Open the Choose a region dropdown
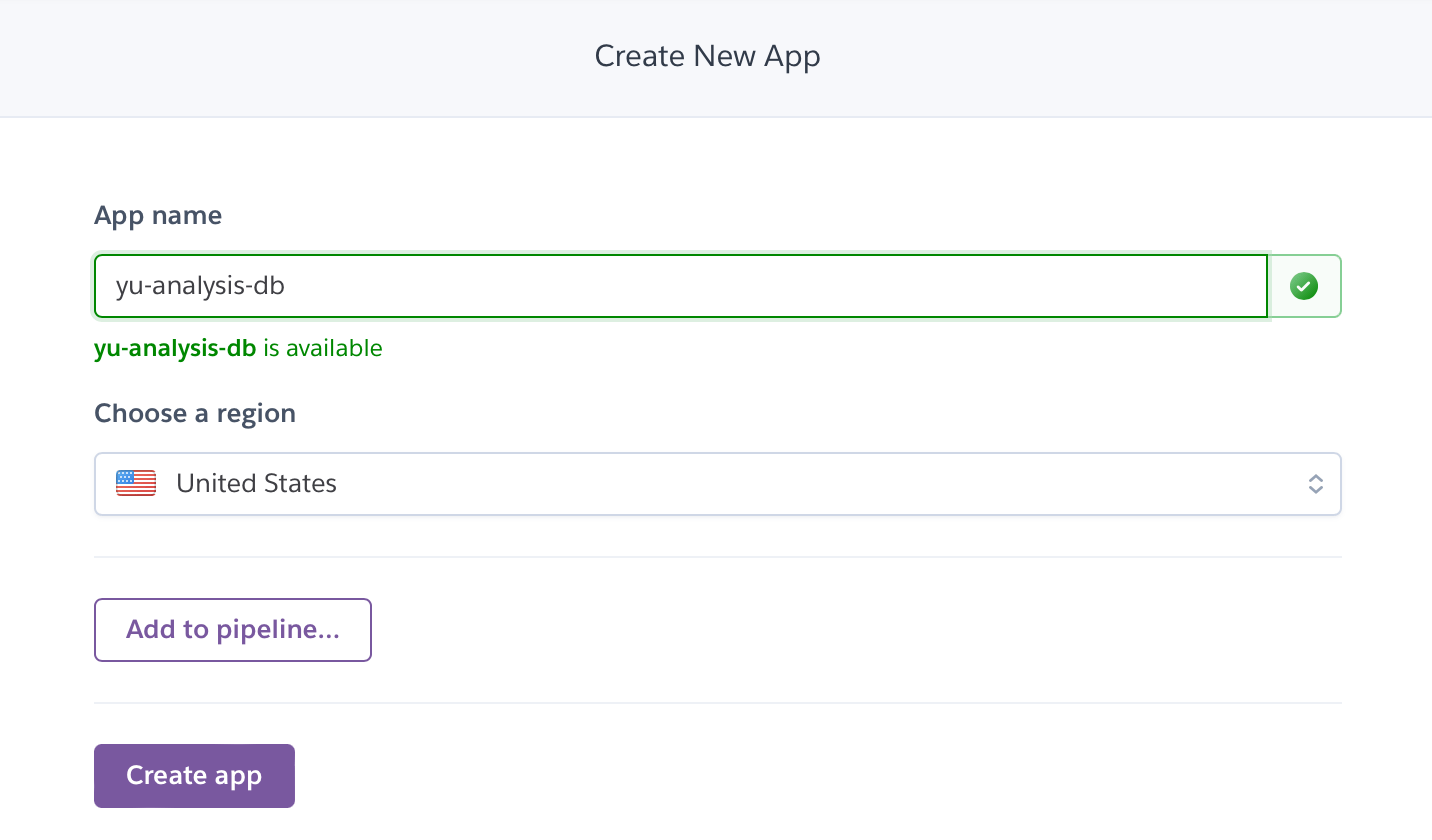The width and height of the screenshot is (1432, 840). (717, 484)
